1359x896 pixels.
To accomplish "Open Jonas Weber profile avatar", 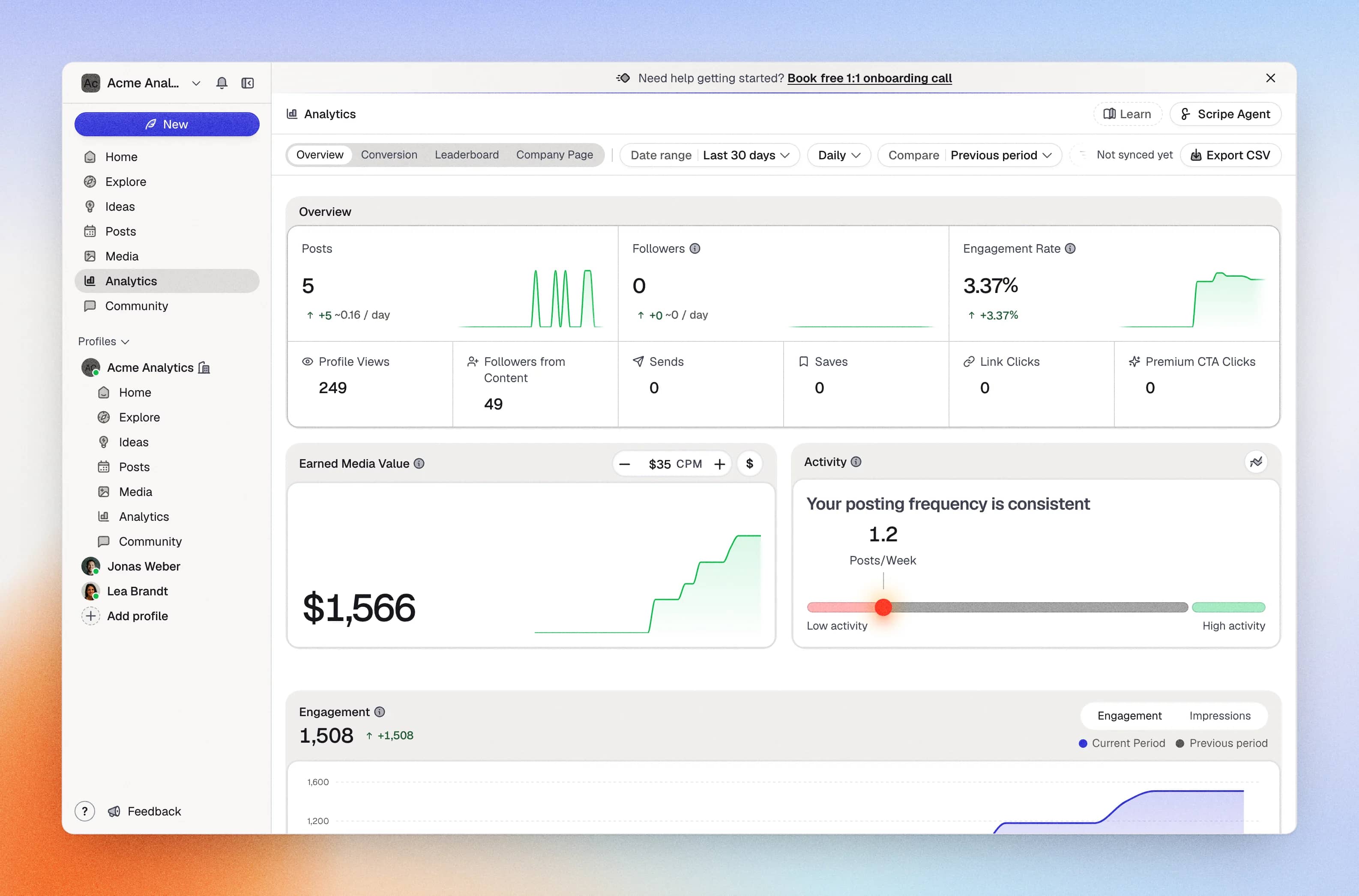I will point(90,566).
